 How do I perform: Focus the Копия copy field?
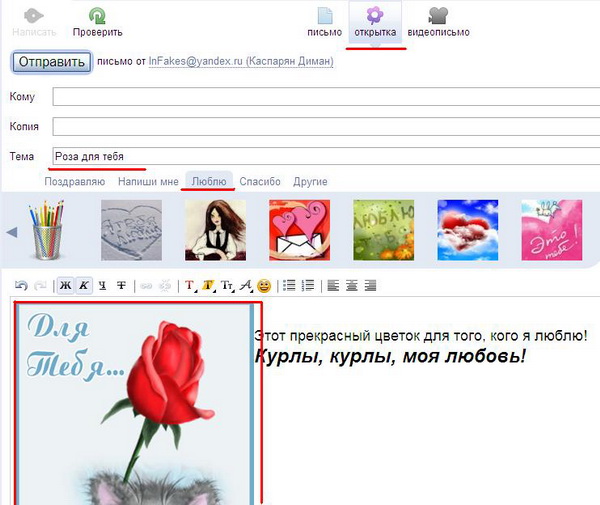(x=326, y=126)
